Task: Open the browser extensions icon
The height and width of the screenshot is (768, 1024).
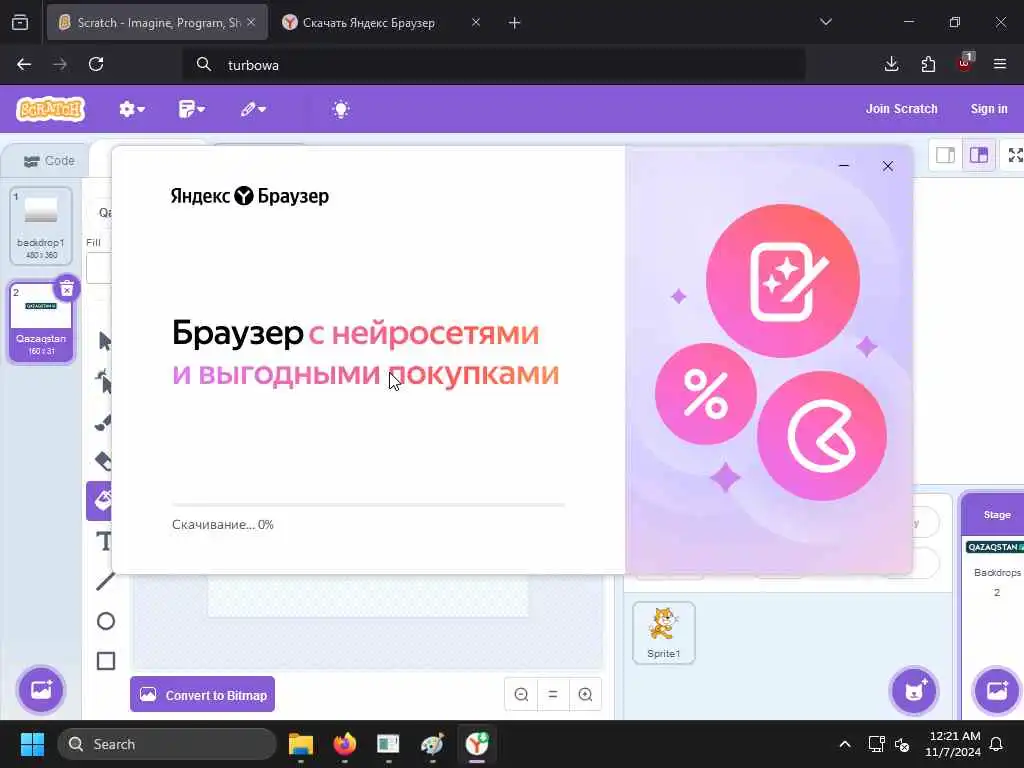Action: 928,64
